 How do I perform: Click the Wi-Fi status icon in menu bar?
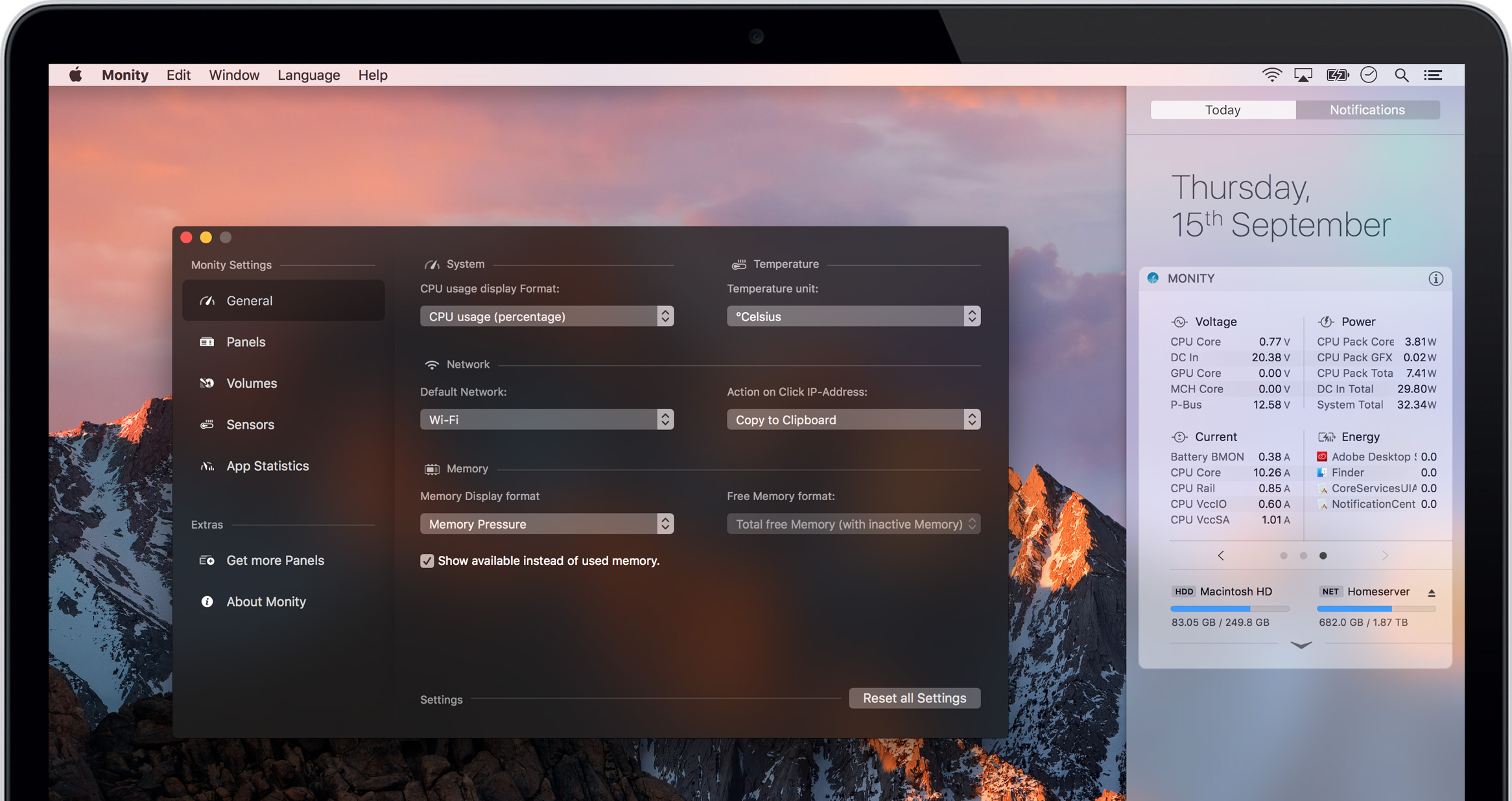1272,75
